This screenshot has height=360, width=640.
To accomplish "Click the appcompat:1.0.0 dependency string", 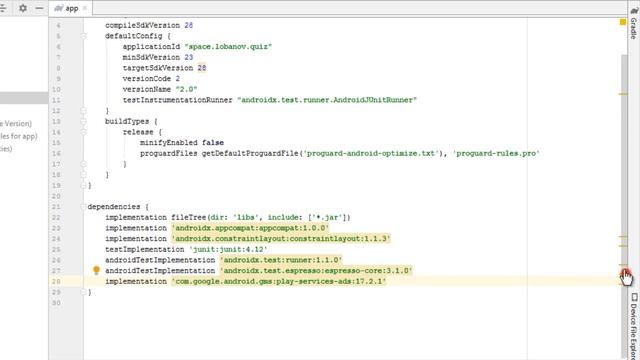I will tap(250, 228).
